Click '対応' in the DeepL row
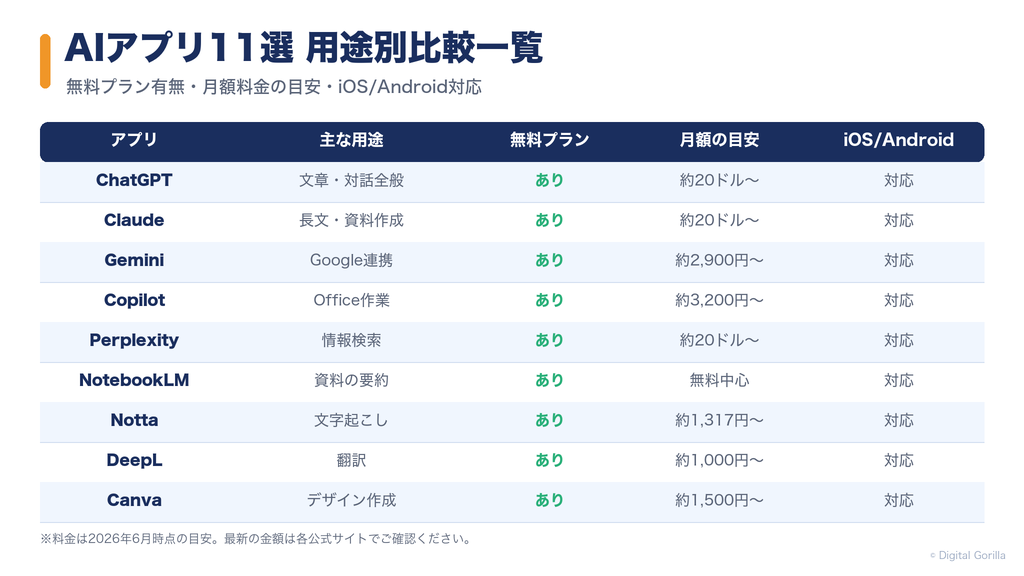 click(899, 460)
